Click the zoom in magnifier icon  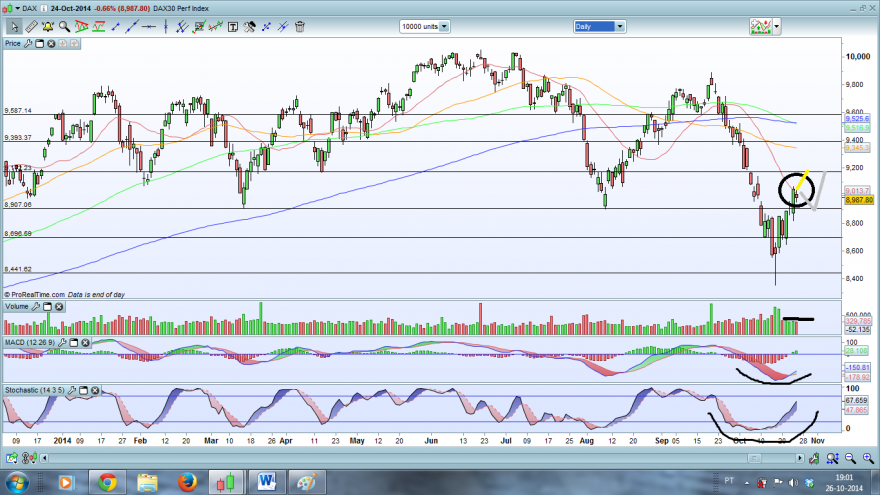(x=868, y=459)
